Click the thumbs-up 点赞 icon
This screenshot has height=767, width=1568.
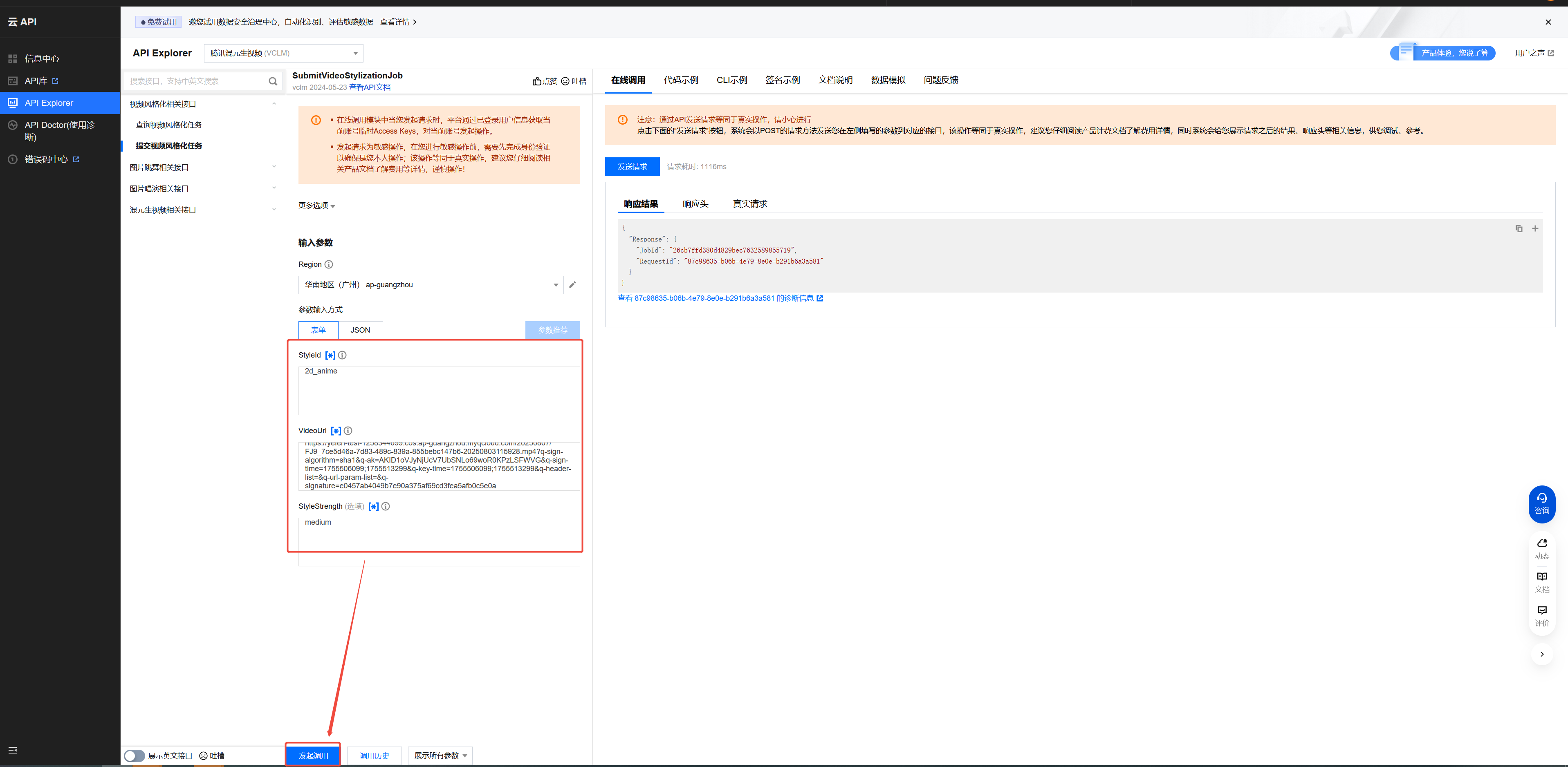coord(537,81)
